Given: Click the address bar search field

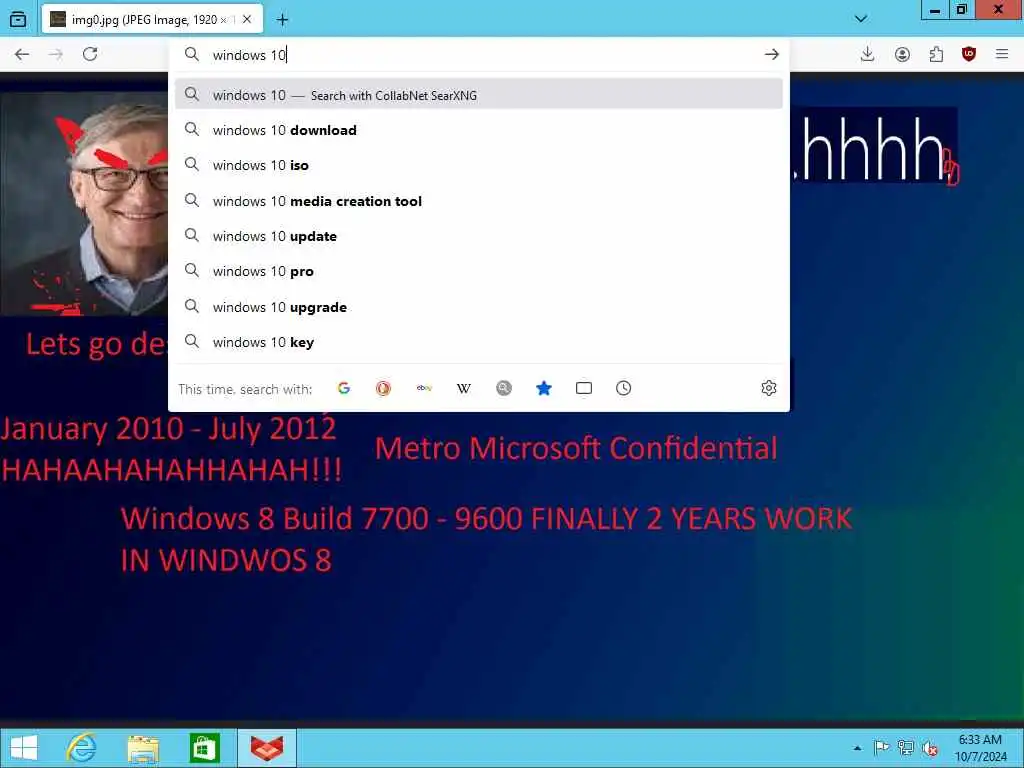Looking at the screenshot, I should (x=478, y=55).
